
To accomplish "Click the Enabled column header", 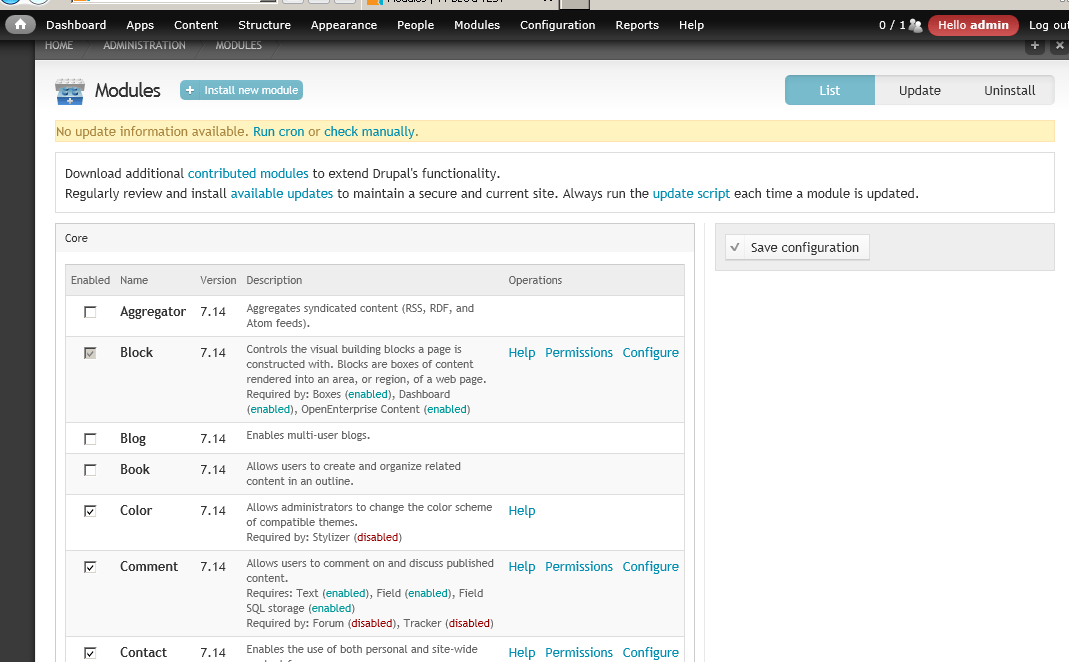I will coord(90,280).
